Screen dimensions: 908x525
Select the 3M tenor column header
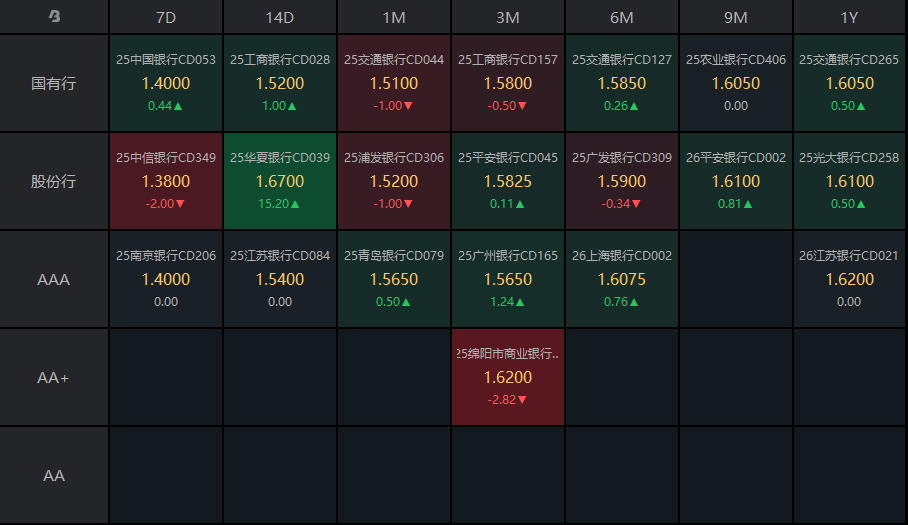[508, 17]
